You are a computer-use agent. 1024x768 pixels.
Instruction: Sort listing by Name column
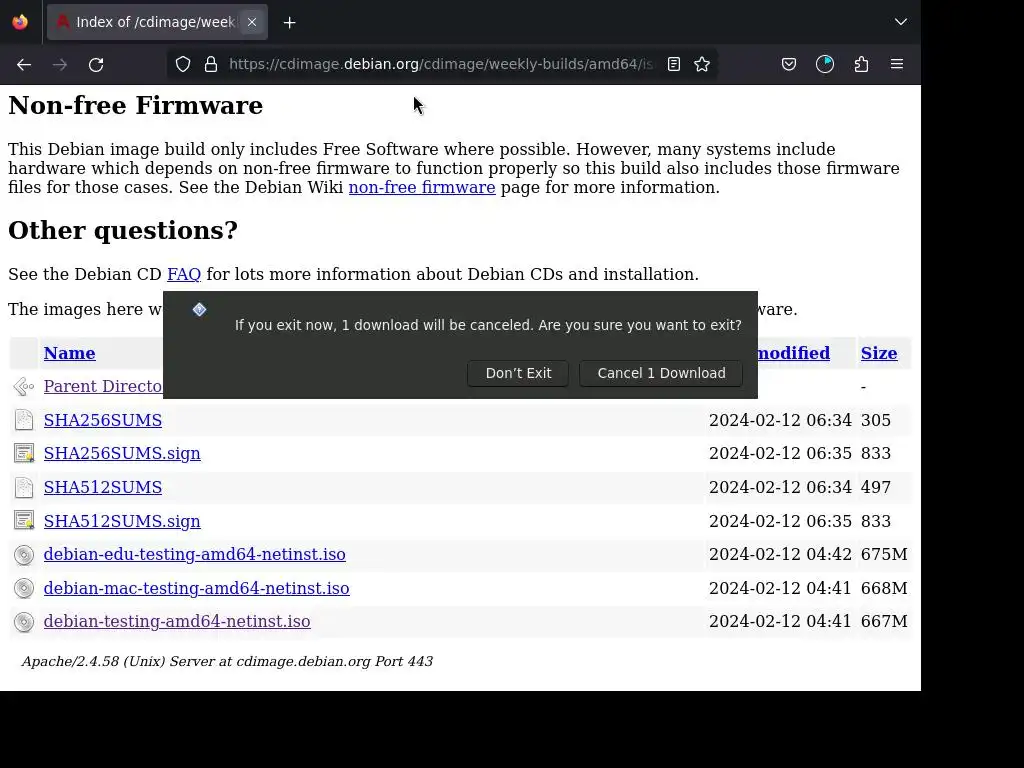click(x=69, y=353)
